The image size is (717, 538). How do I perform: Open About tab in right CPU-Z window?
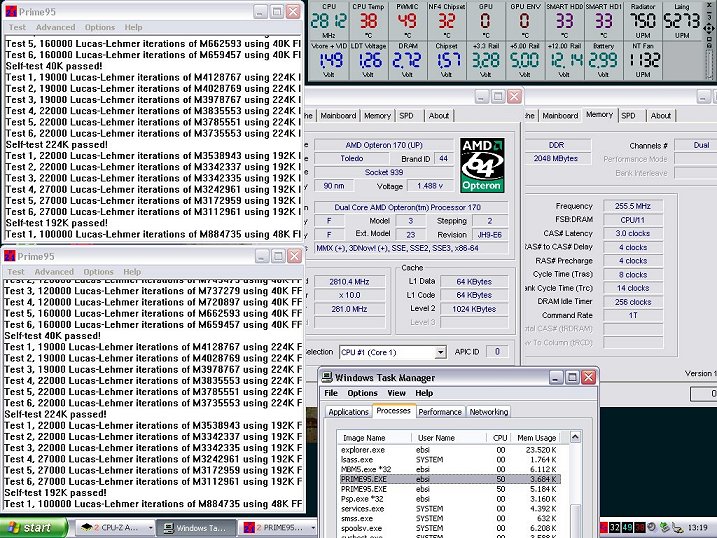click(661, 116)
